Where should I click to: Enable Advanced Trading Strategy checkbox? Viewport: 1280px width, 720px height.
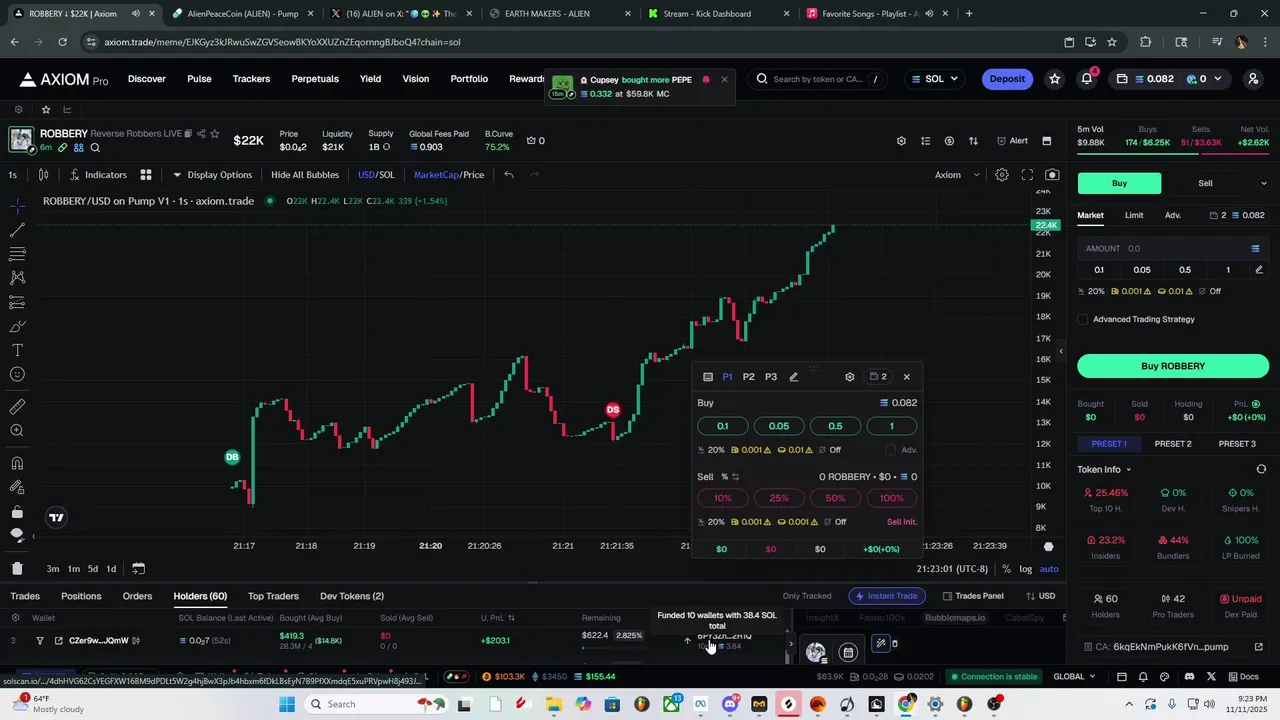[x=1083, y=320]
